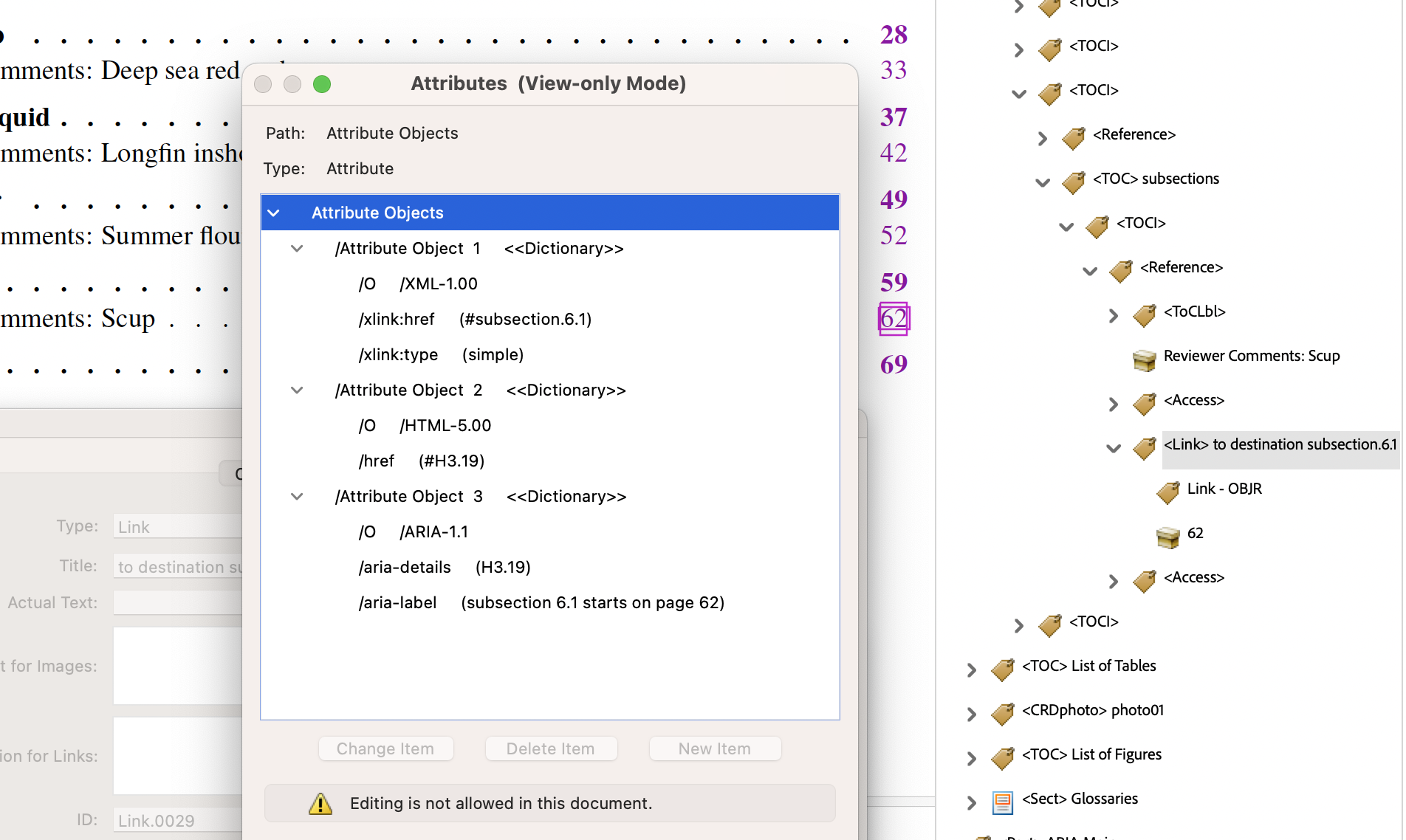
Task: Click the content box icon for 62
Action: pos(1168,536)
